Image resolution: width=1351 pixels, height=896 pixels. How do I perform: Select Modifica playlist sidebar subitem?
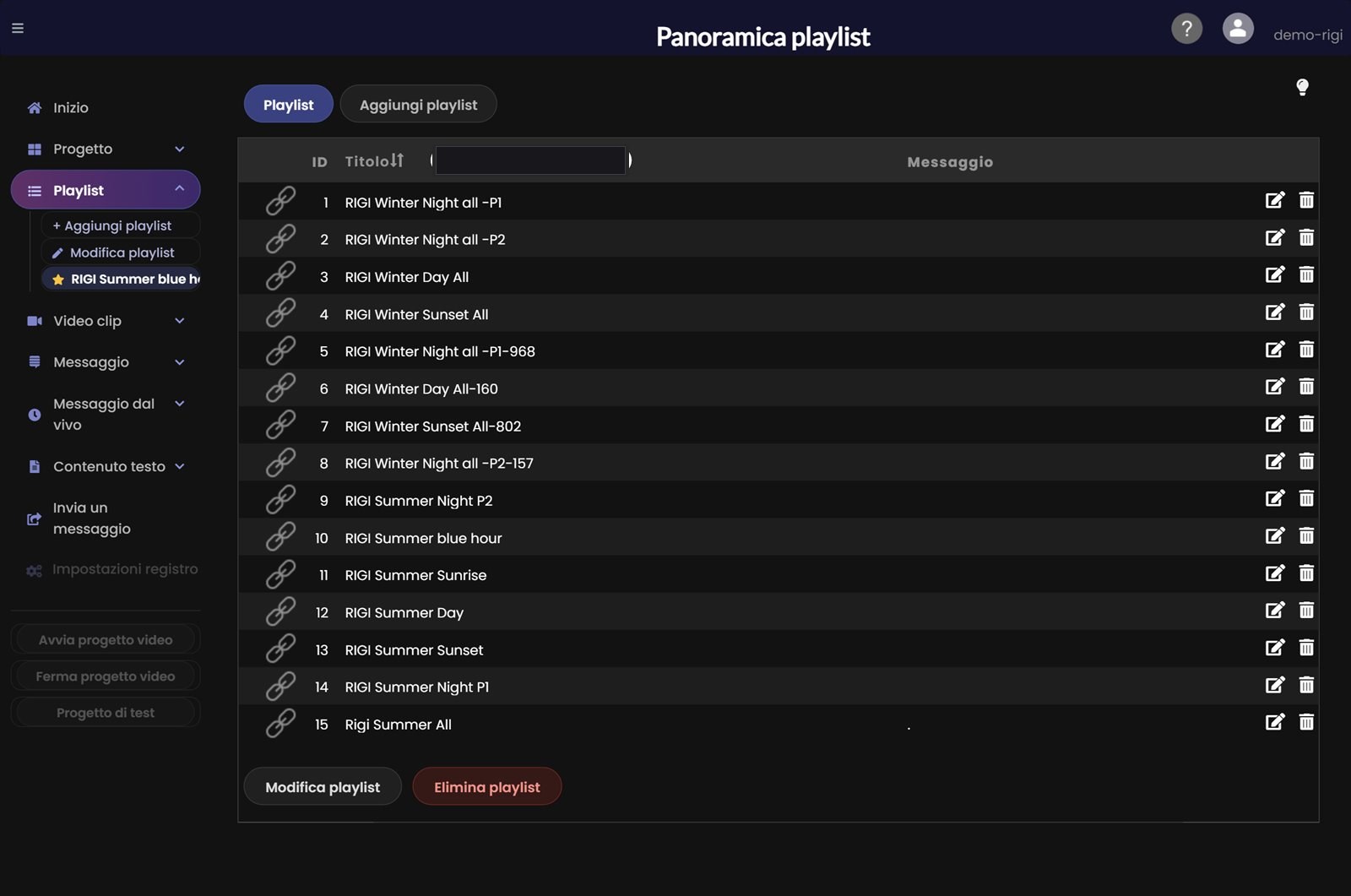122,253
